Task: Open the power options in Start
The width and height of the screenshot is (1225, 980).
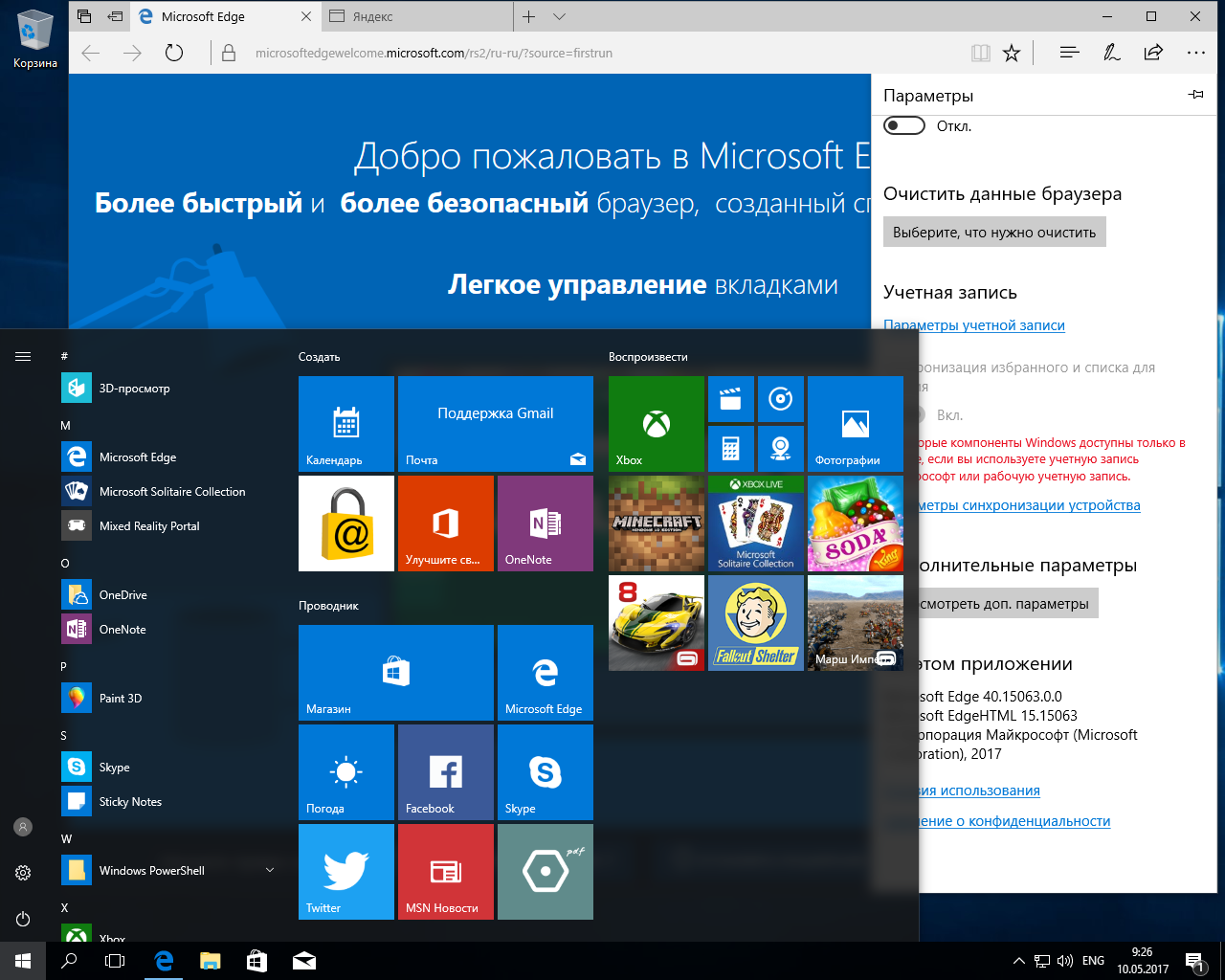Action: click(23, 919)
